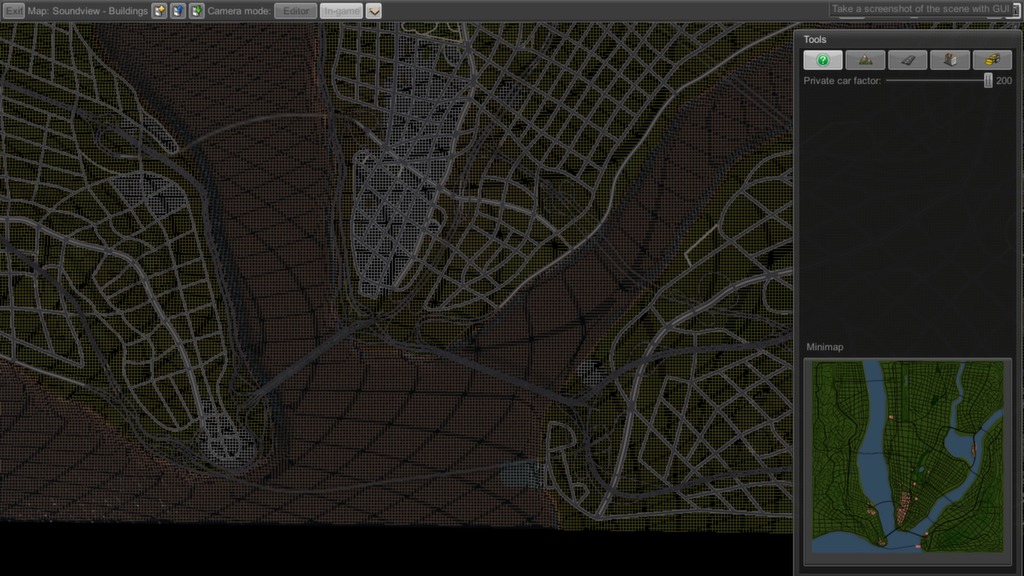Click the screenshot tooltip text at top right
1024x576 pixels.
click(922, 9)
